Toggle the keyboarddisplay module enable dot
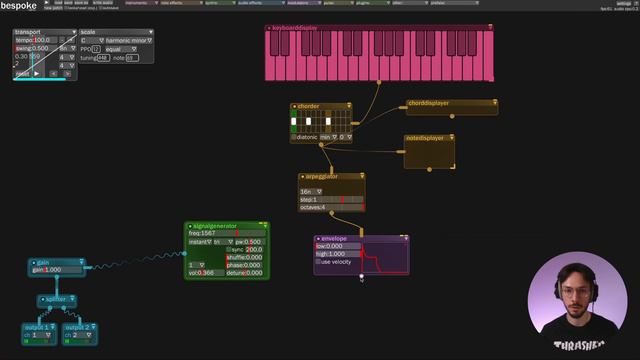Image resolution: width=640 pixels, height=360 pixels. tap(269, 28)
